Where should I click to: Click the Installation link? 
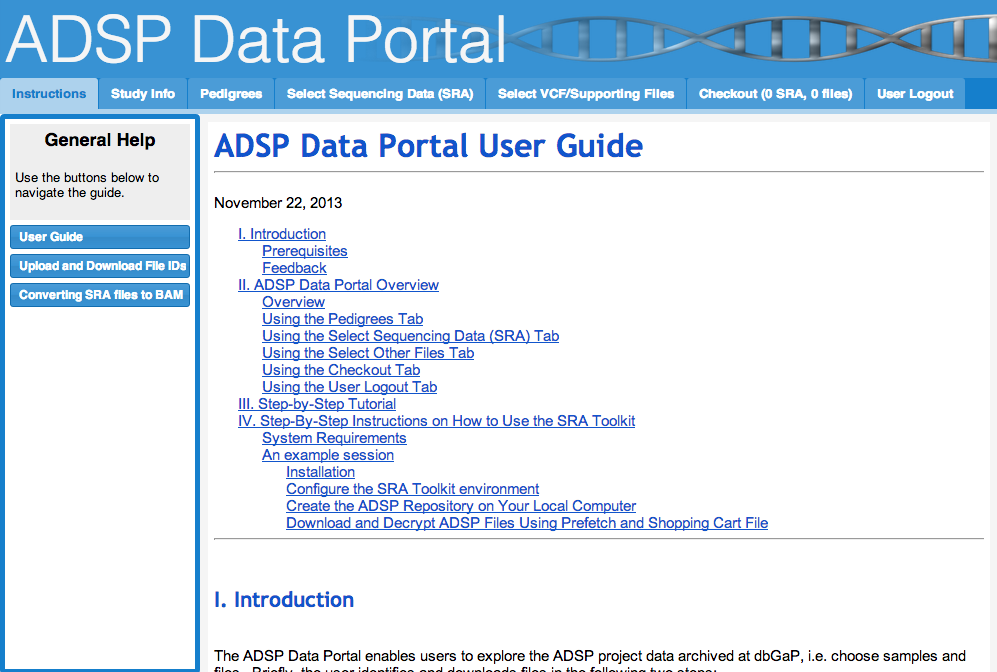coord(320,472)
